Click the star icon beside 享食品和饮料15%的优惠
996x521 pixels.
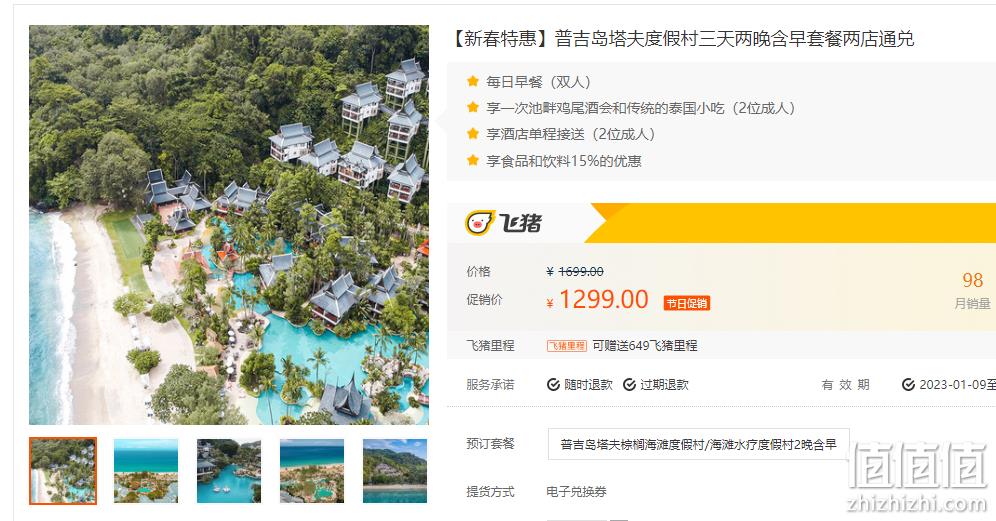[473, 160]
